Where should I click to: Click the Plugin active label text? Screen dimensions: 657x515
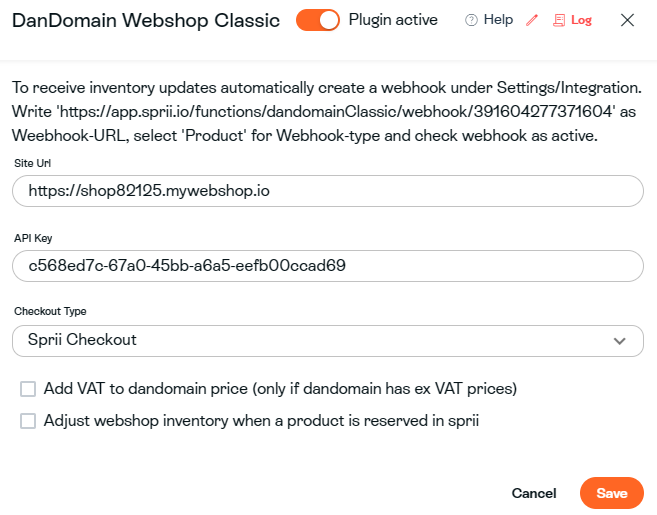pos(393,20)
